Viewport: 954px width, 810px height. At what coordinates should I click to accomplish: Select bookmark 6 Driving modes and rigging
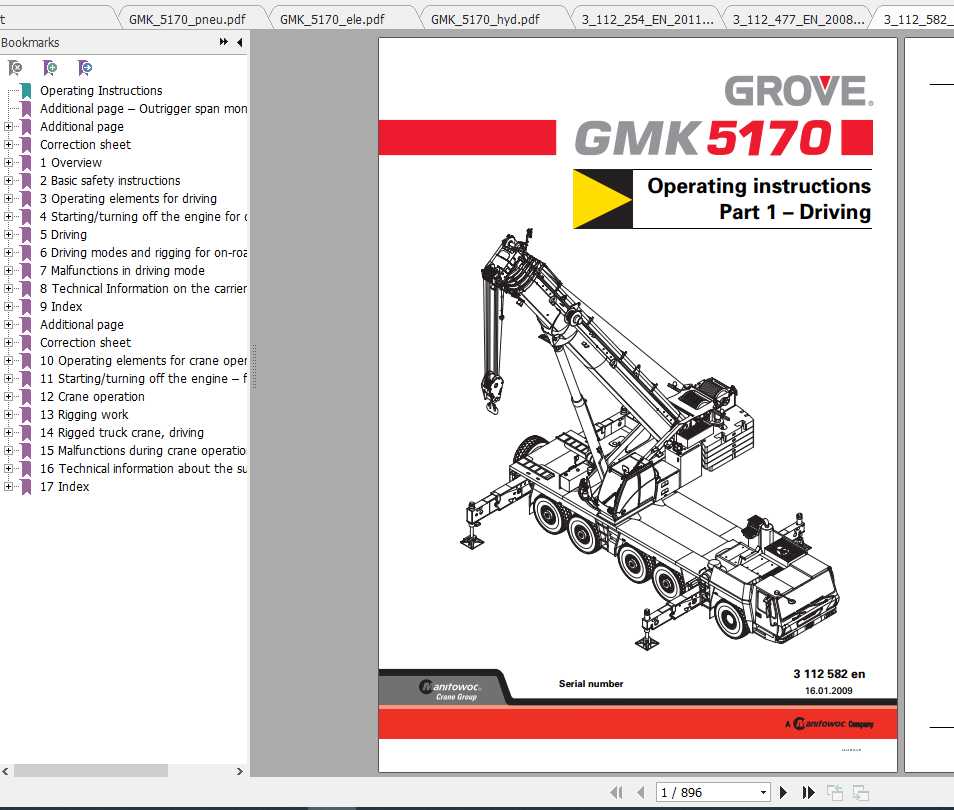tap(144, 253)
